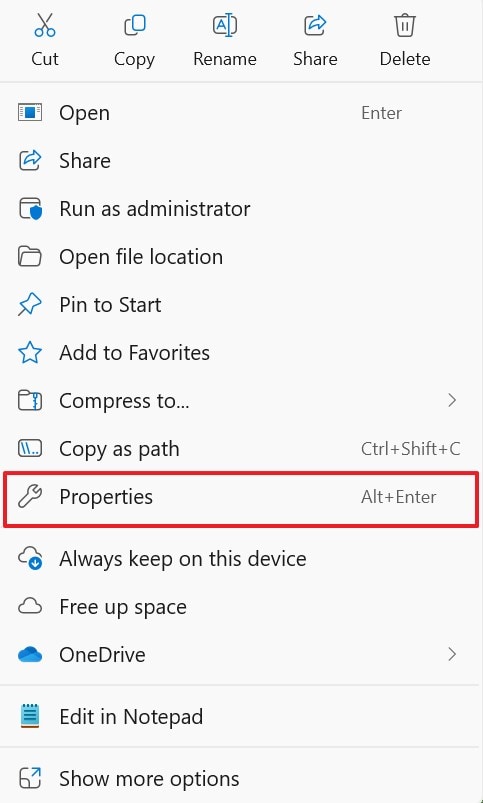Viewport: 483px width, 803px height.
Task: Click the Share menu entry below Open
Action: [x=241, y=161]
